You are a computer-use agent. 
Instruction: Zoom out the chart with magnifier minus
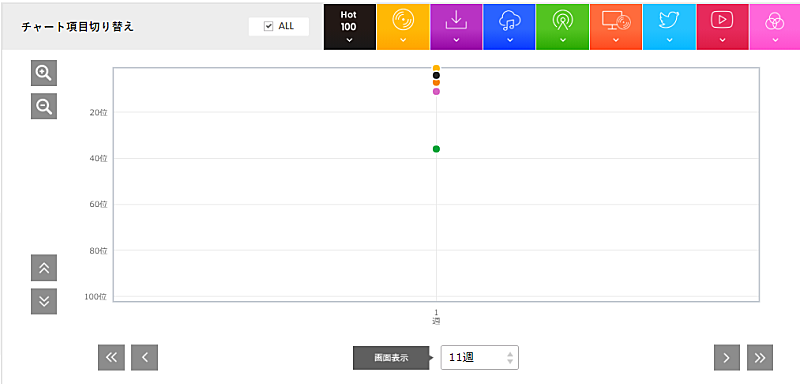click(44, 106)
